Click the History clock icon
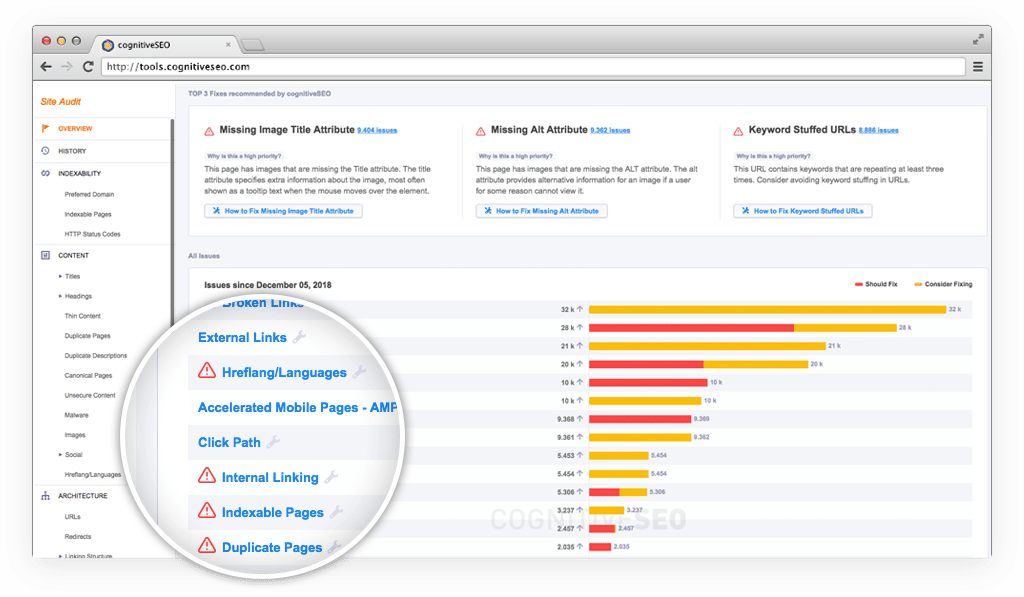The height and width of the screenshot is (597, 1024). tap(45, 151)
